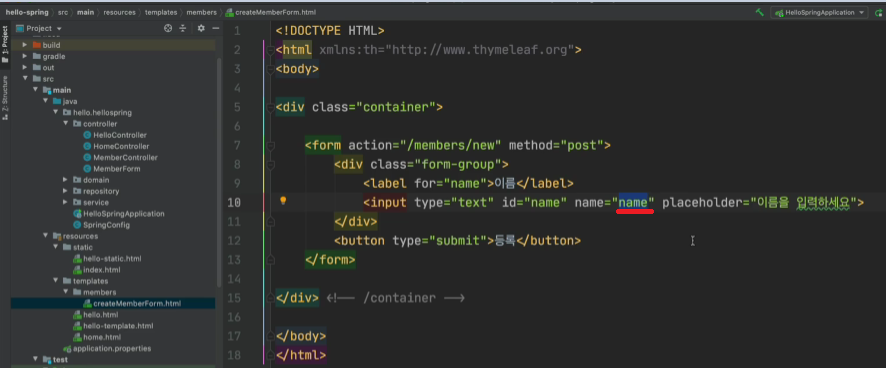Viewport: 886px width, 368px height.
Task: Click the intention lightbulb on line 10
Action: pos(283,201)
